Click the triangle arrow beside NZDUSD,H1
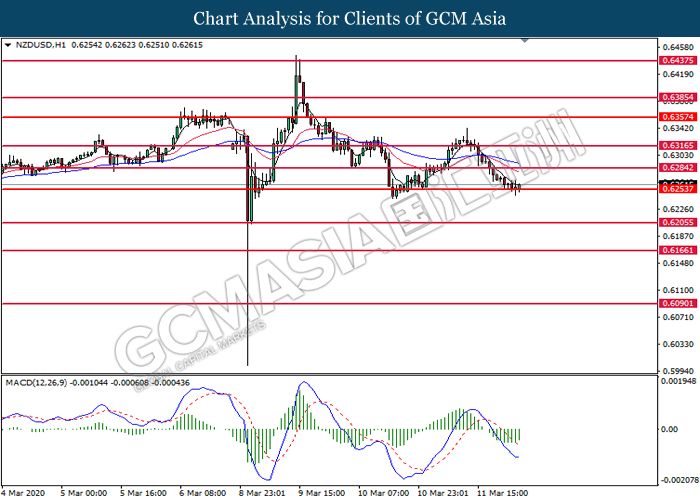The image size is (700, 500). (x=8, y=46)
